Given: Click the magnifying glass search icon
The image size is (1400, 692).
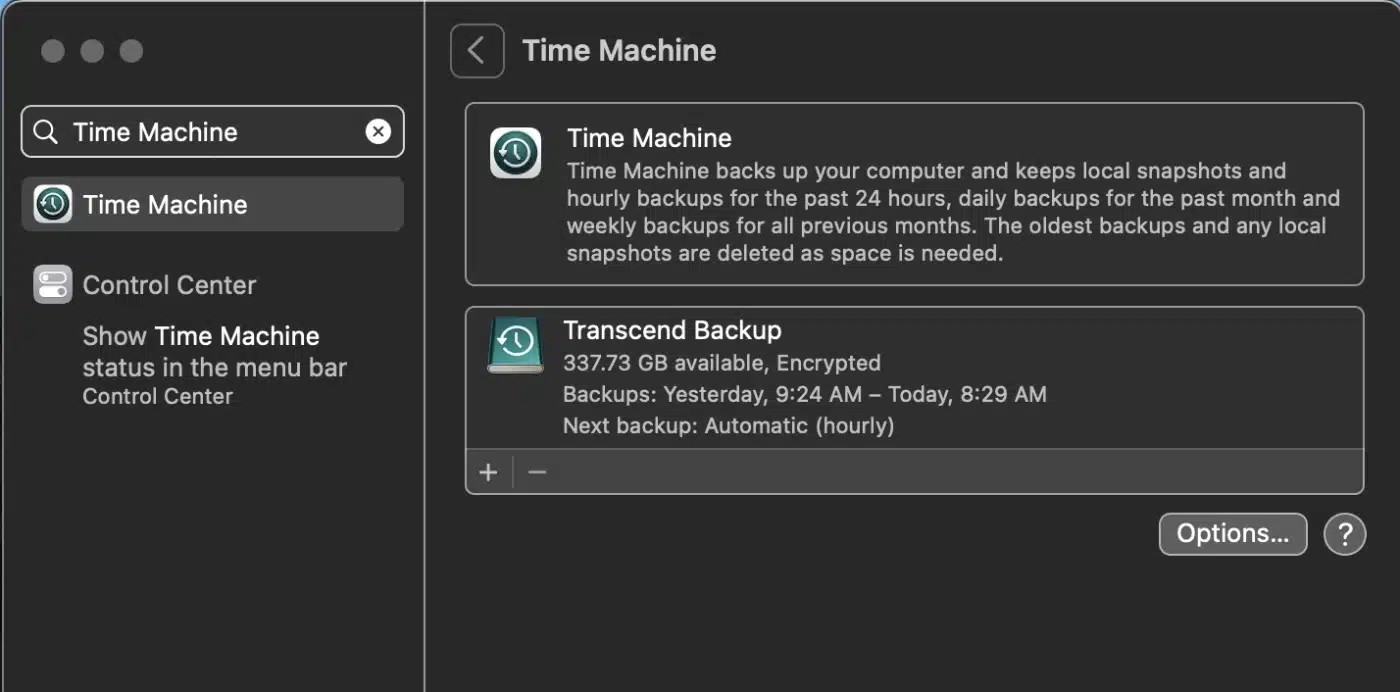Looking at the screenshot, I should [x=46, y=132].
